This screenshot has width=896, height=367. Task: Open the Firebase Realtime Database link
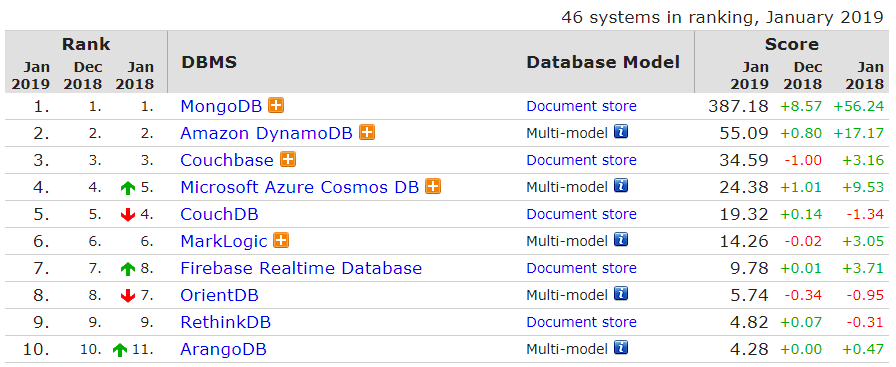(301, 268)
